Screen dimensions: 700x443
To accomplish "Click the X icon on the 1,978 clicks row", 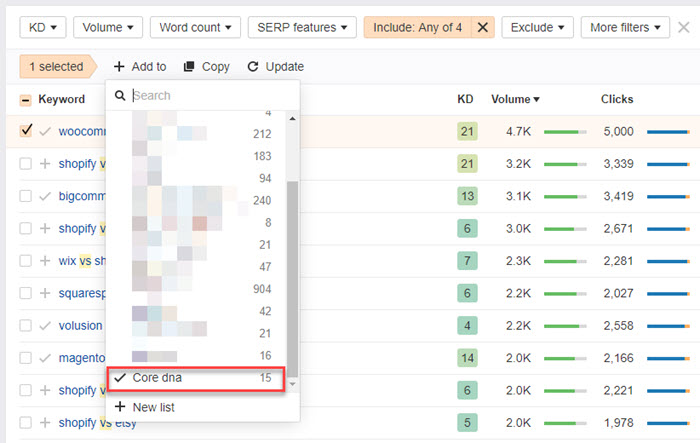I will (683, 423).
